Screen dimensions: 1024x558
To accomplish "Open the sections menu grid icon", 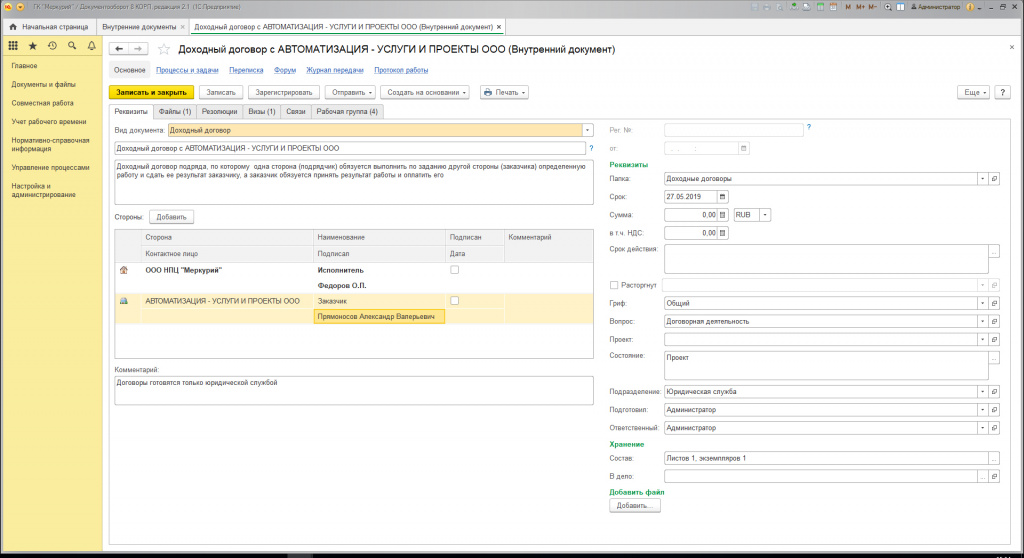I will pos(13,46).
